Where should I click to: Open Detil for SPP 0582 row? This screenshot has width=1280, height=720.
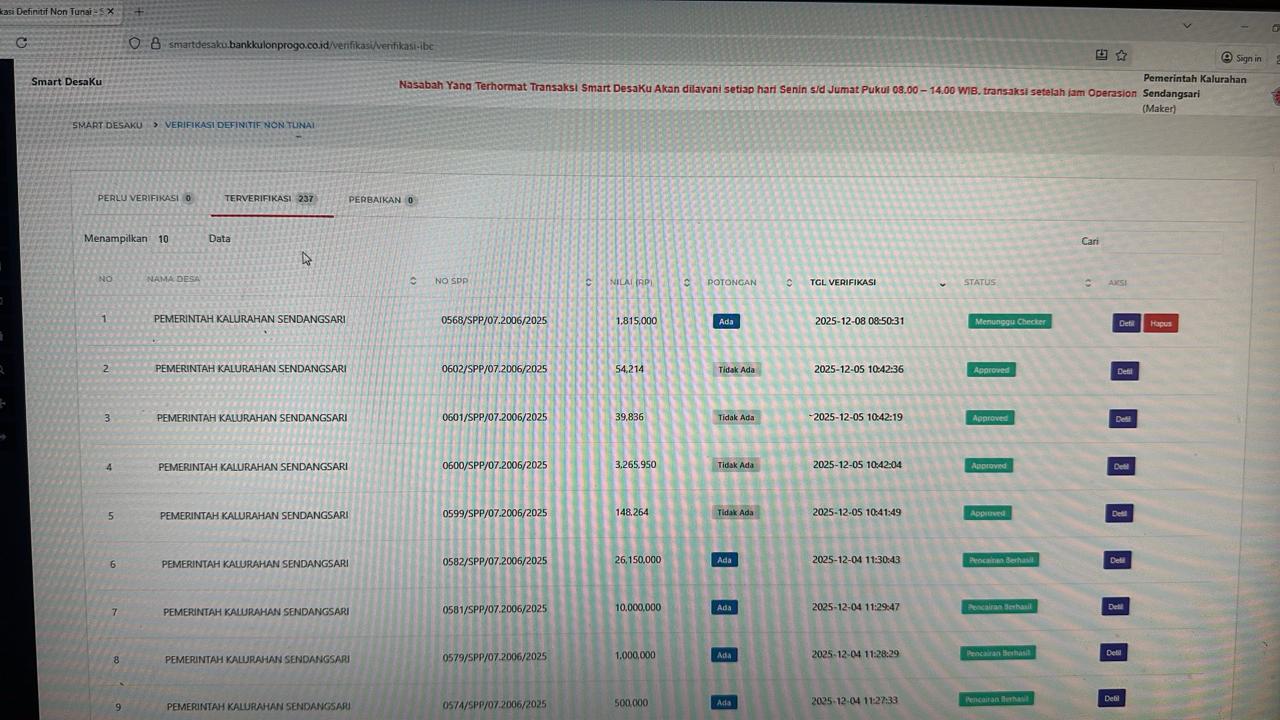click(x=1117, y=560)
